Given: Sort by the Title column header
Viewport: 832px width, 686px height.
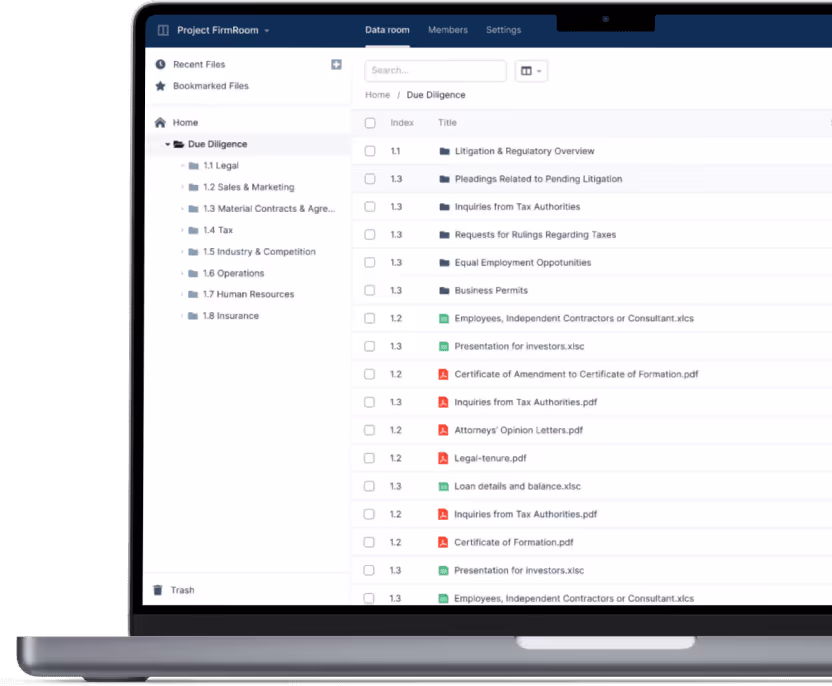Looking at the screenshot, I should tap(447, 123).
